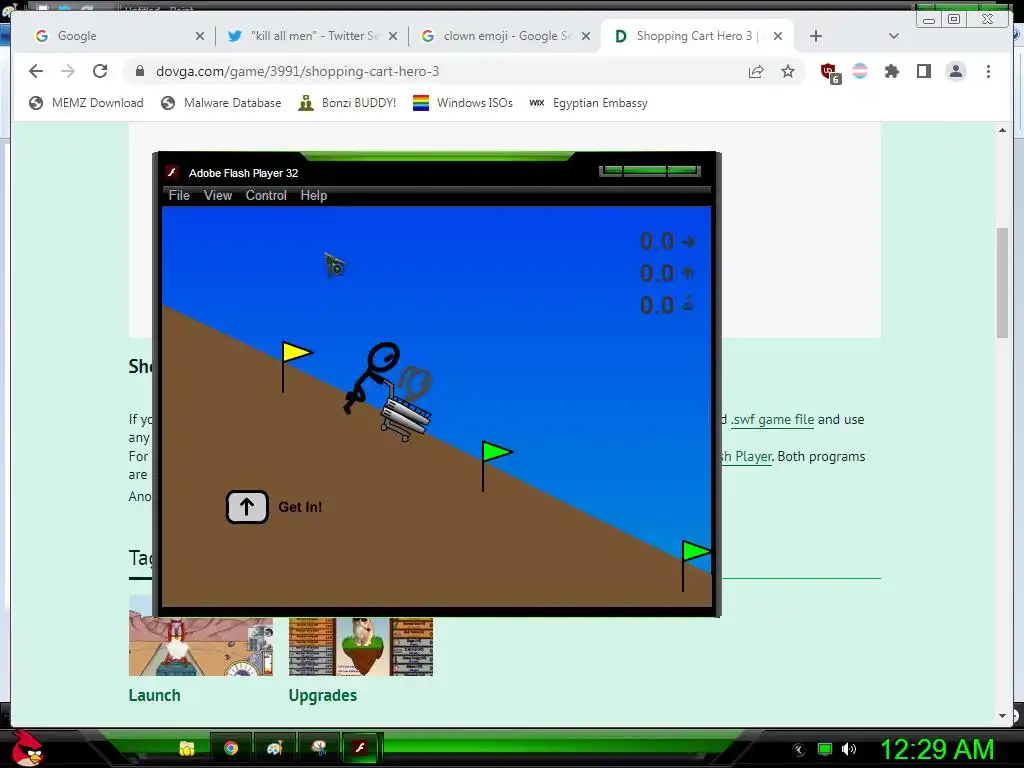The width and height of the screenshot is (1024, 768).
Task: Click the shopping cart in the game
Action: tap(406, 414)
